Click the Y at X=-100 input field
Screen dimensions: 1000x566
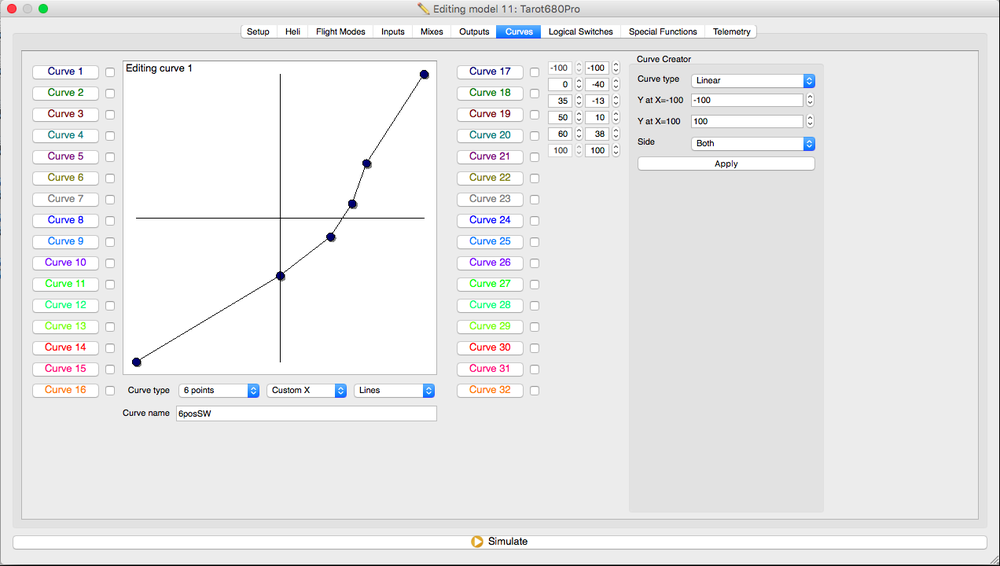coord(747,100)
